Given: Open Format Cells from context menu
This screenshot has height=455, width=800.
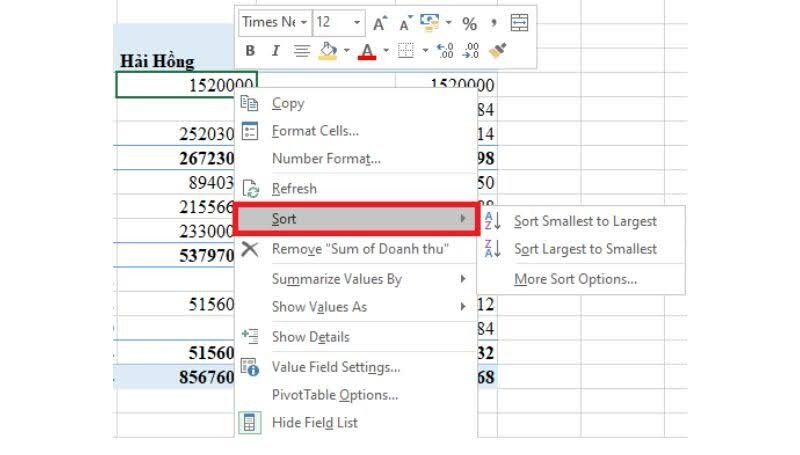Looking at the screenshot, I should [x=356, y=131].
